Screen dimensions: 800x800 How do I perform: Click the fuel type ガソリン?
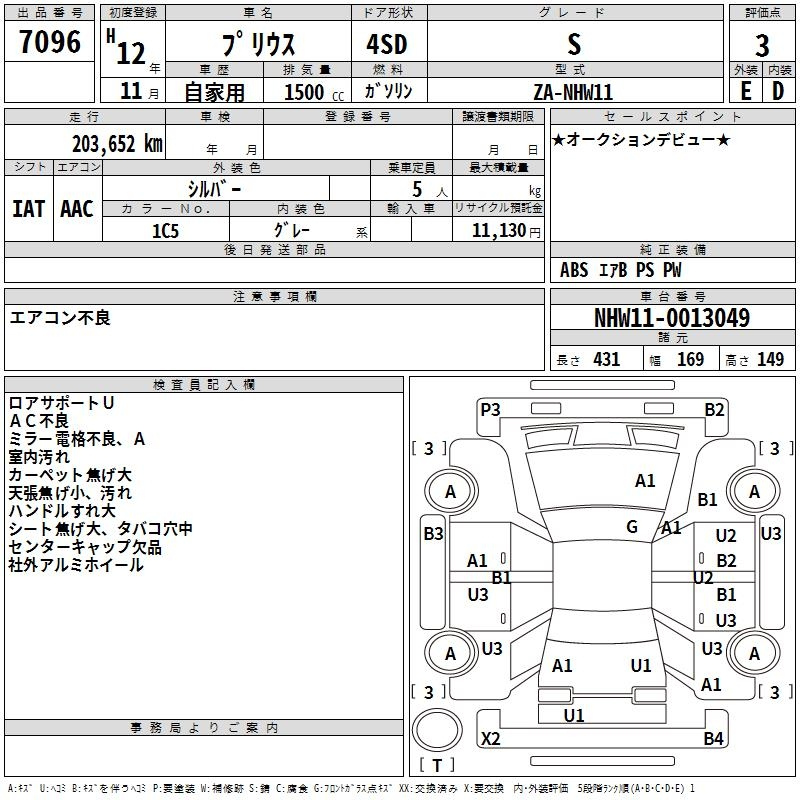tap(388, 91)
